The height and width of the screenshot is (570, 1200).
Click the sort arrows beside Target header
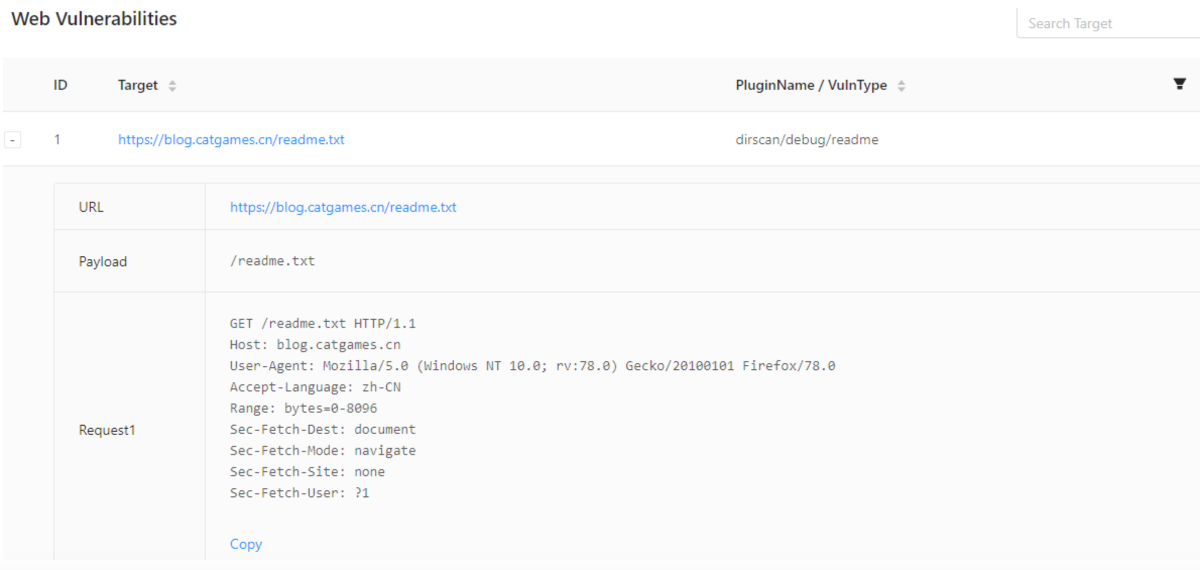tap(172, 86)
